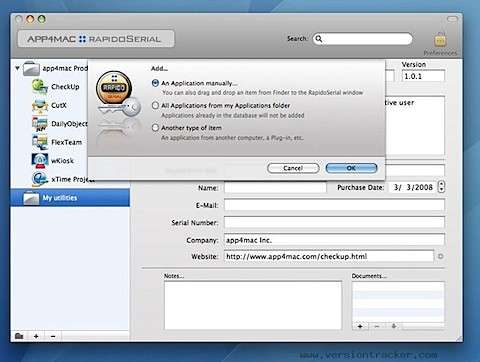The height and width of the screenshot is (362, 480).
Task: Remove the selected item with sidebar minus button
Action: tap(53, 336)
